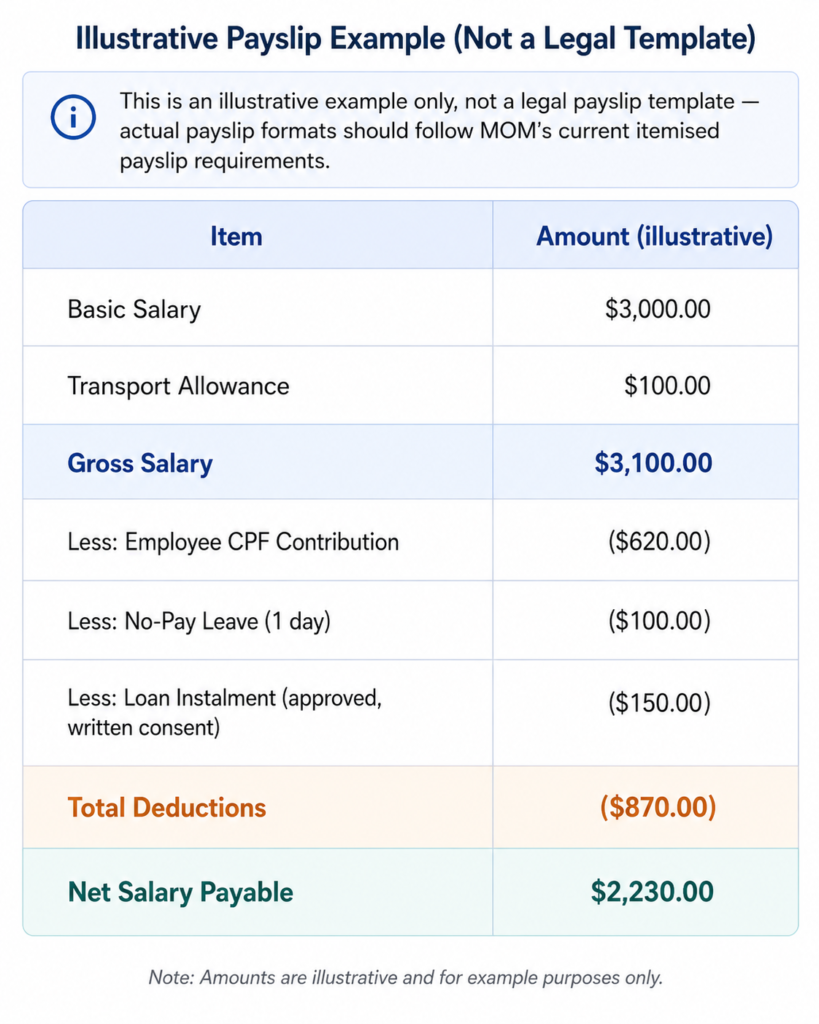Click the Amount (illustrative) column header
This screenshot has width=819, height=1024.
(654, 236)
